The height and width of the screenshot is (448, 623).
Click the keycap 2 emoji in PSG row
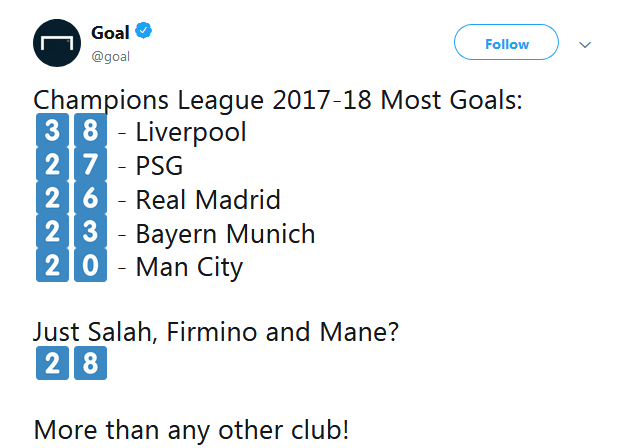pyautogui.click(x=53, y=166)
